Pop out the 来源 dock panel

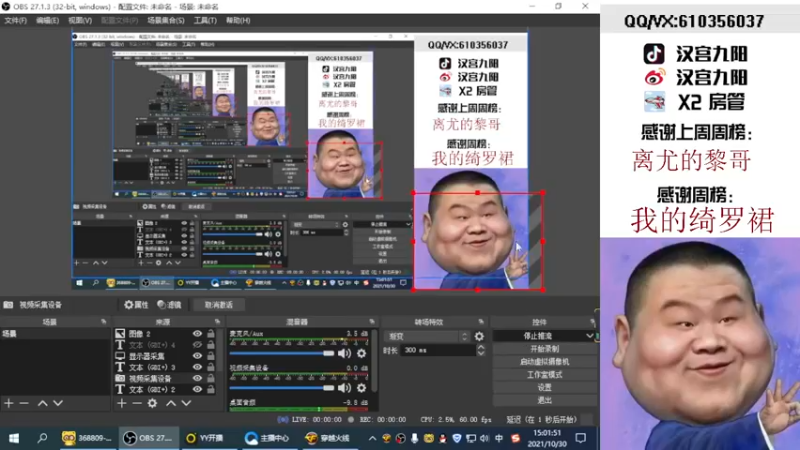tap(217, 322)
